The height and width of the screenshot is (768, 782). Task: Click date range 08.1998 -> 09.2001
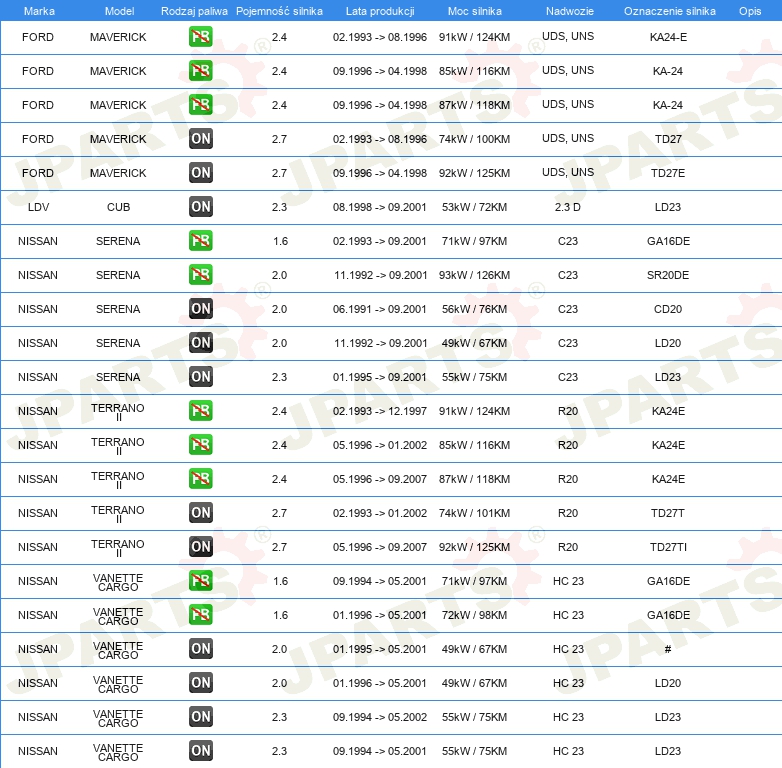(380, 207)
